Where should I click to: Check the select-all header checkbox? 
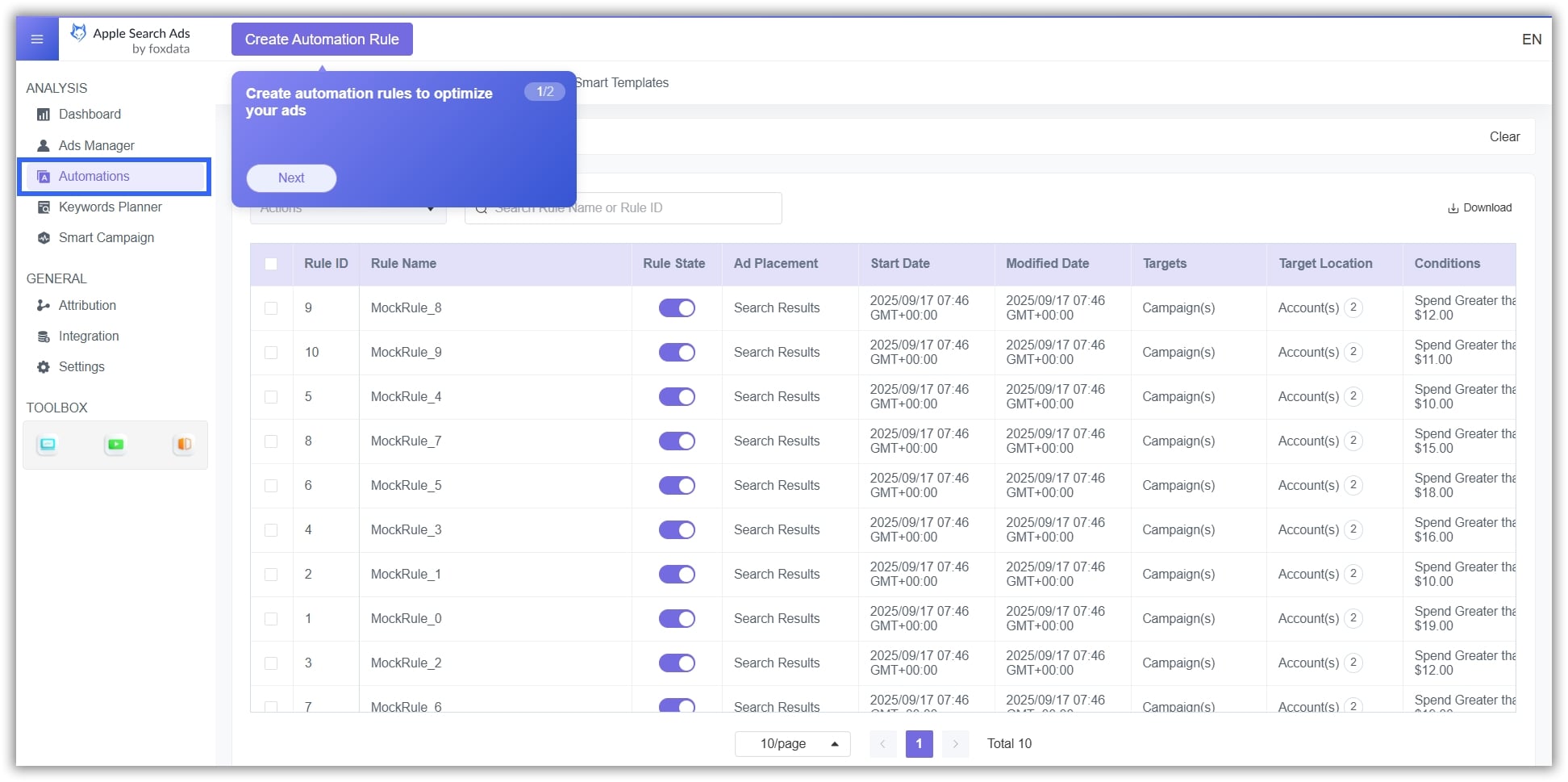pyautogui.click(x=271, y=264)
